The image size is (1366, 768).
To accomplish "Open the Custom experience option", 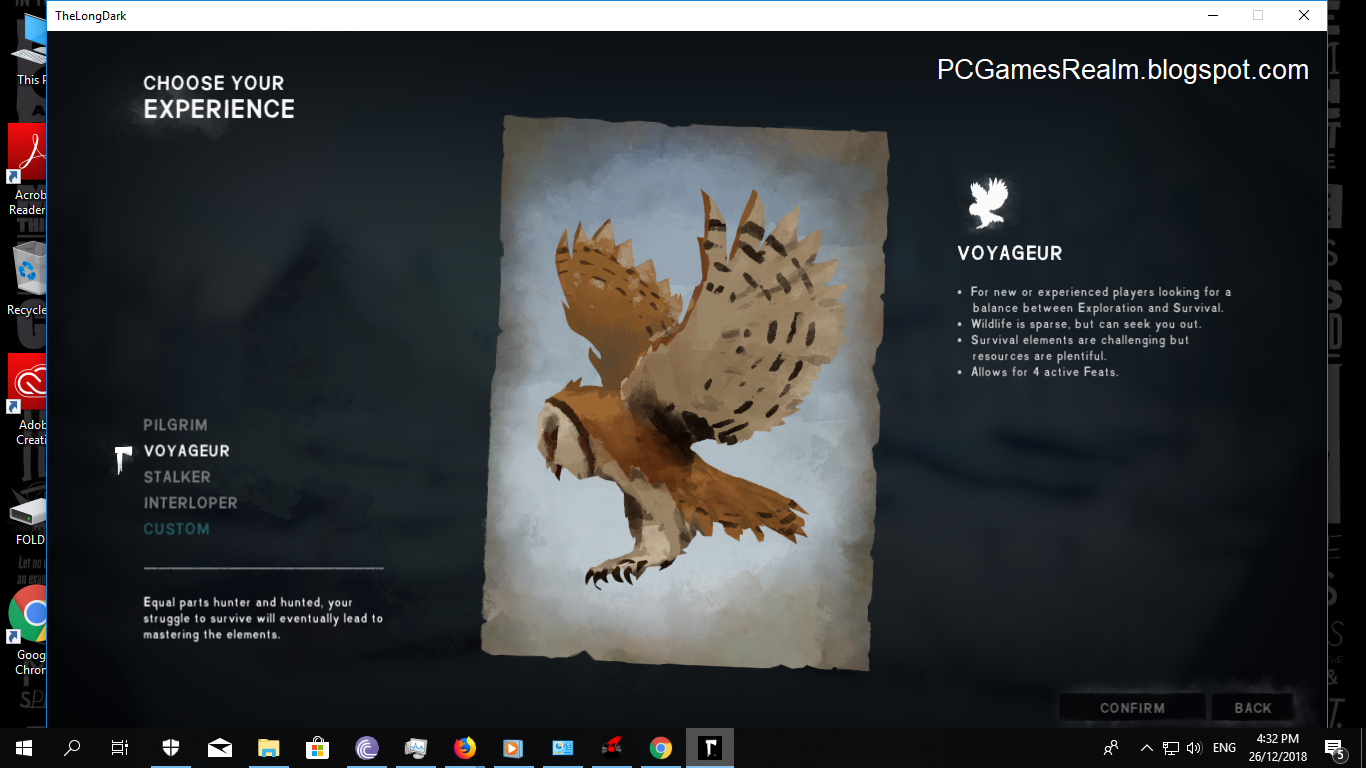I will 176,529.
